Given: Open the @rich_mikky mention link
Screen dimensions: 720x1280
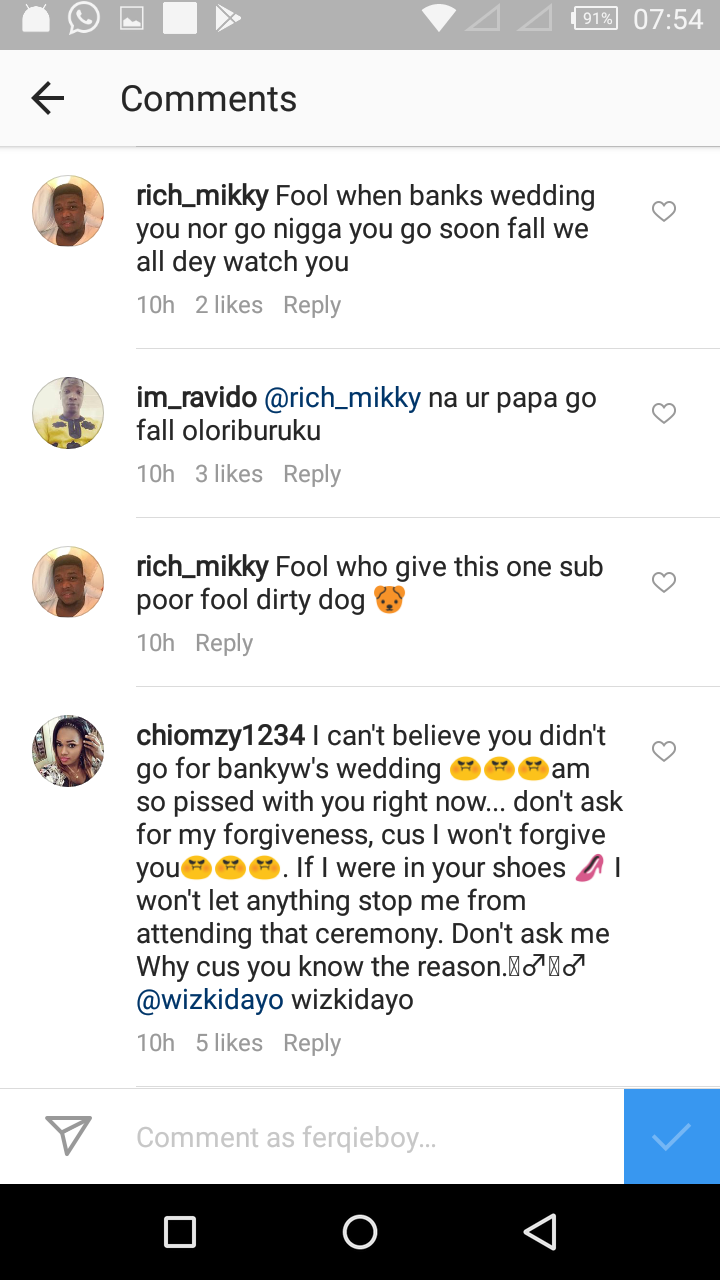Looking at the screenshot, I should (x=342, y=398).
